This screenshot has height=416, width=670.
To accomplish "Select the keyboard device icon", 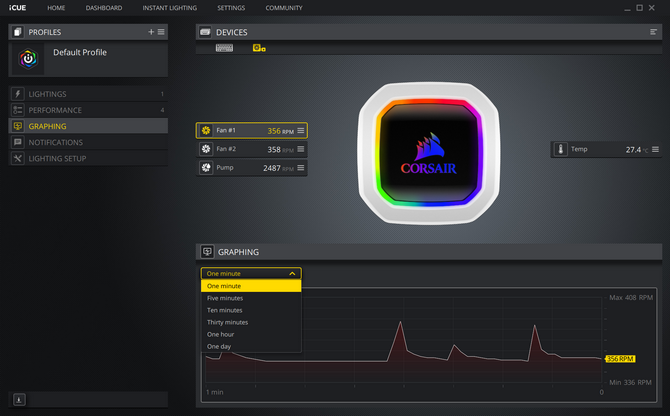I will click(224, 48).
